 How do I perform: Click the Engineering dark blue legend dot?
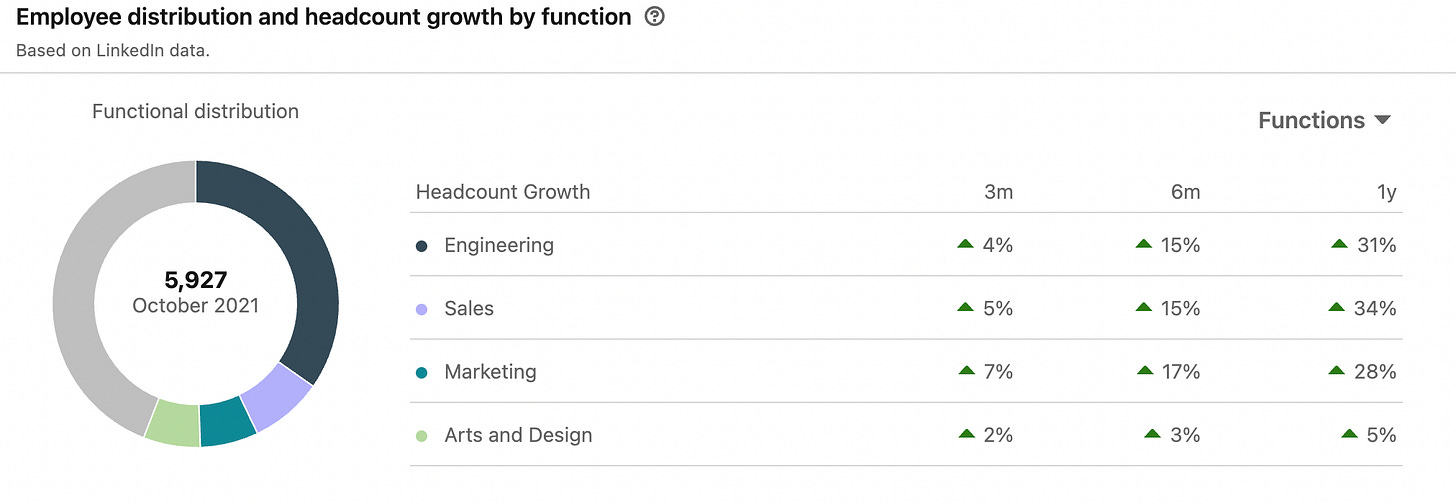coord(422,245)
